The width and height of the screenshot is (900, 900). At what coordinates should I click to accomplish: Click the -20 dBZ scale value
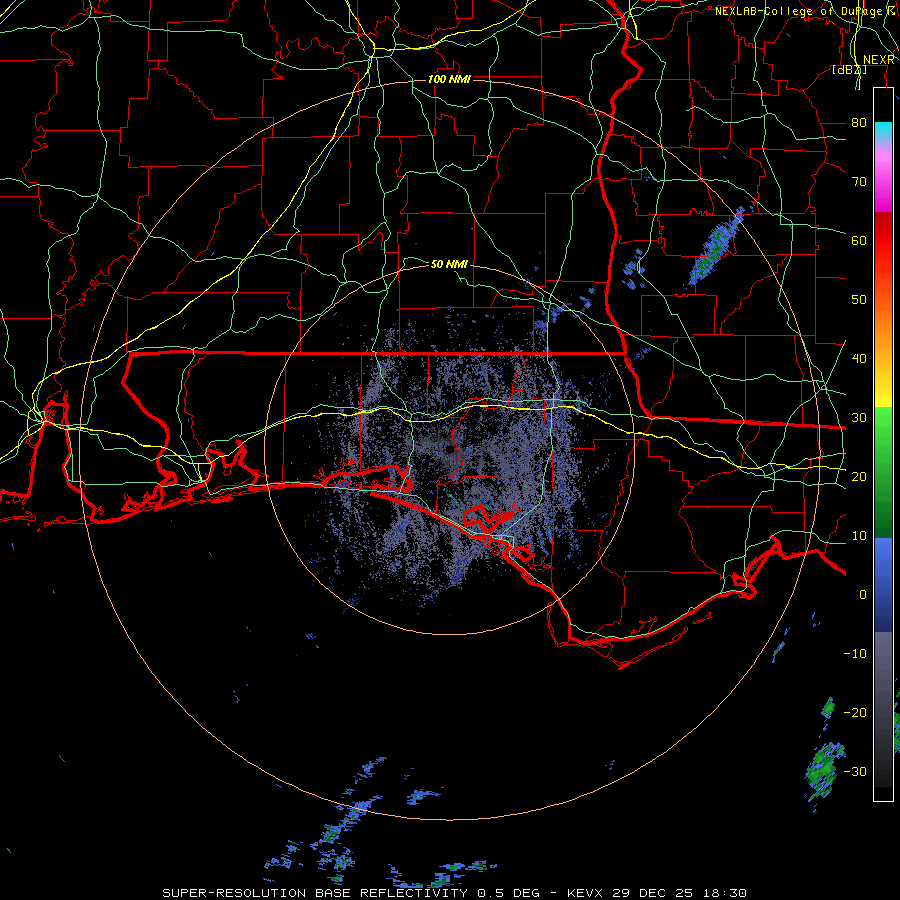[x=855, y=712]
